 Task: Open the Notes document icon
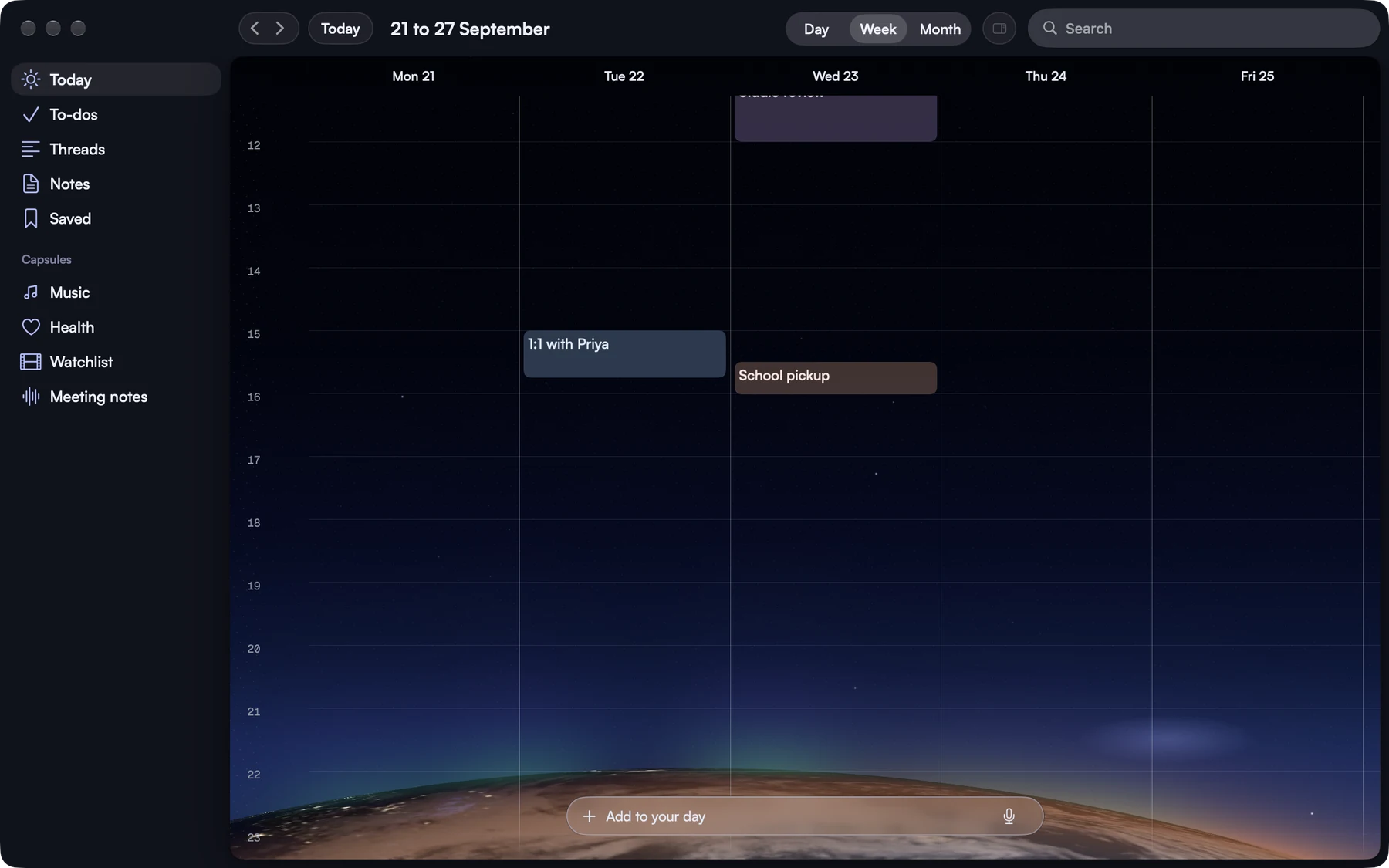tap(31, 184)
